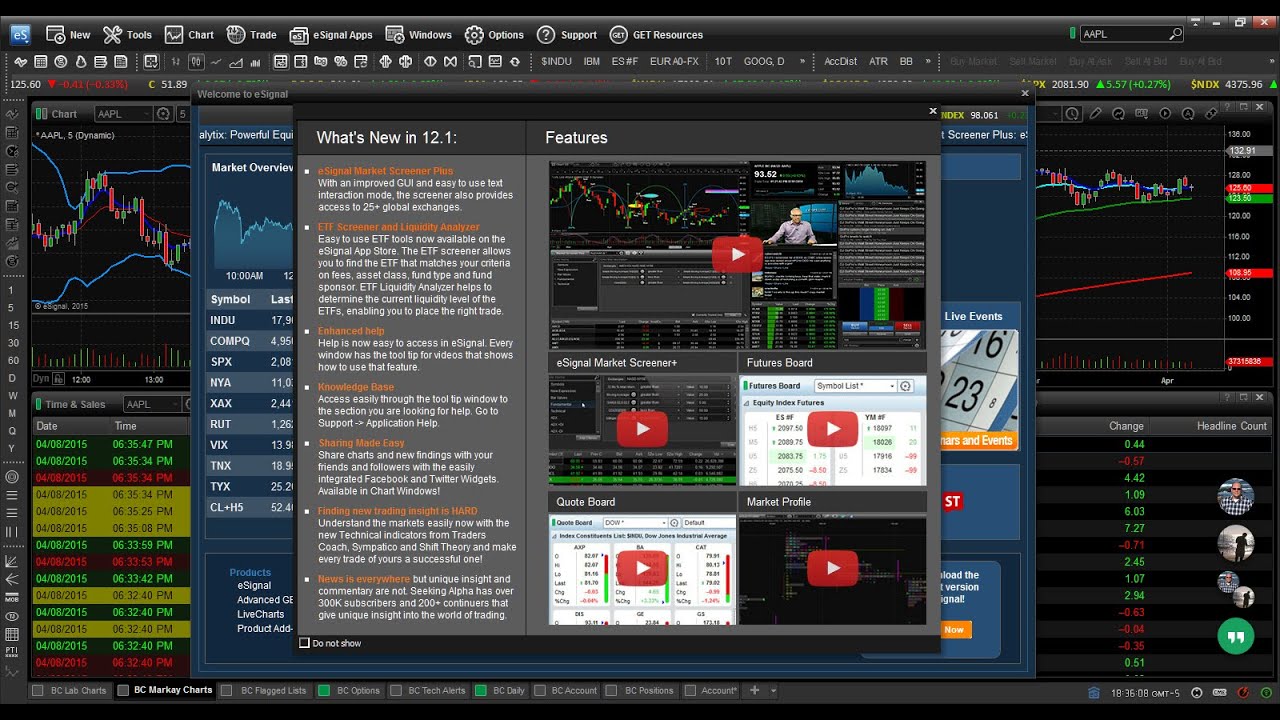Image resolution: width=1280 pixels, height=720 pixels.
Task: Set chart interval to M in left sidebar
Action: [12, 414]
